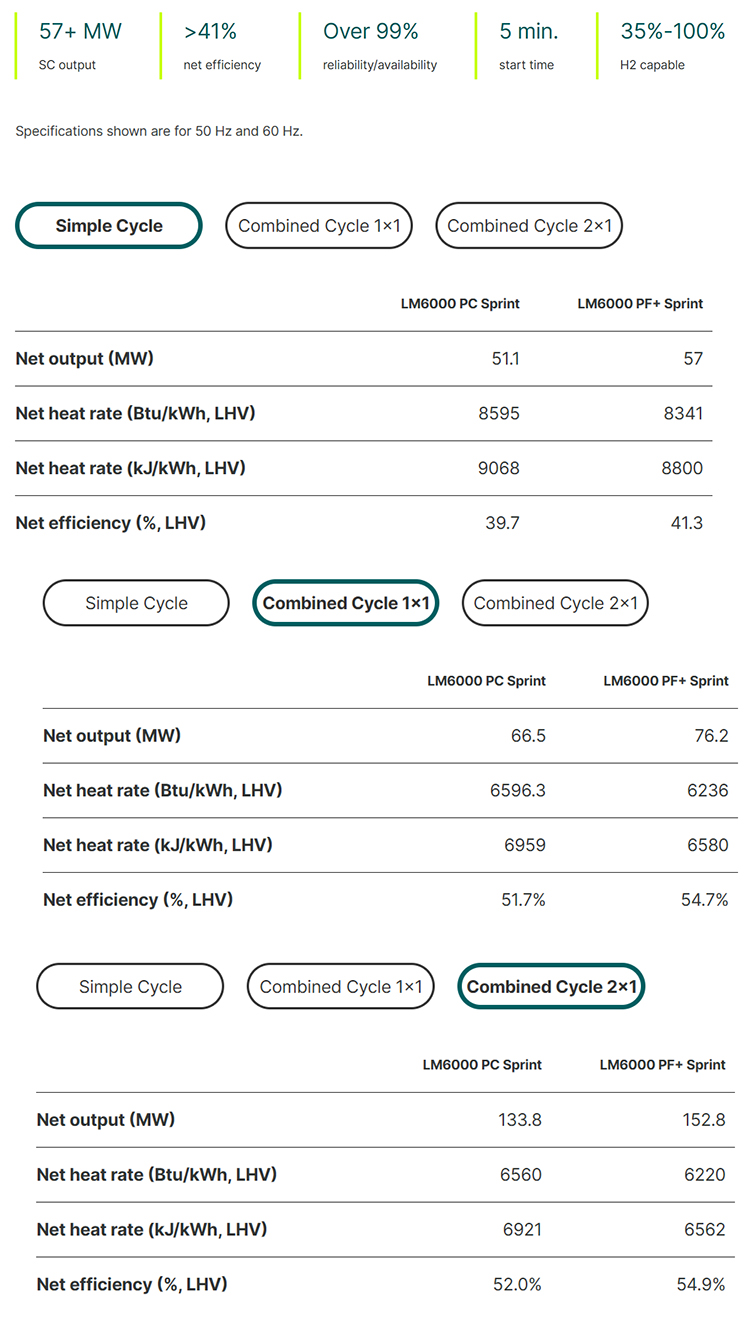
Task: Click the highlighted Combined Cycle 2×1 tab
Action: (551, 987)
